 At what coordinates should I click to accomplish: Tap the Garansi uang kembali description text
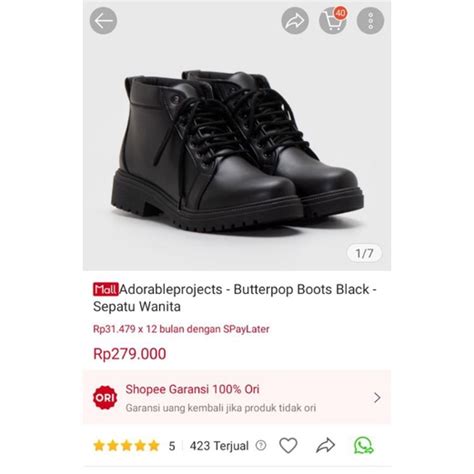[x=221, y=408]
